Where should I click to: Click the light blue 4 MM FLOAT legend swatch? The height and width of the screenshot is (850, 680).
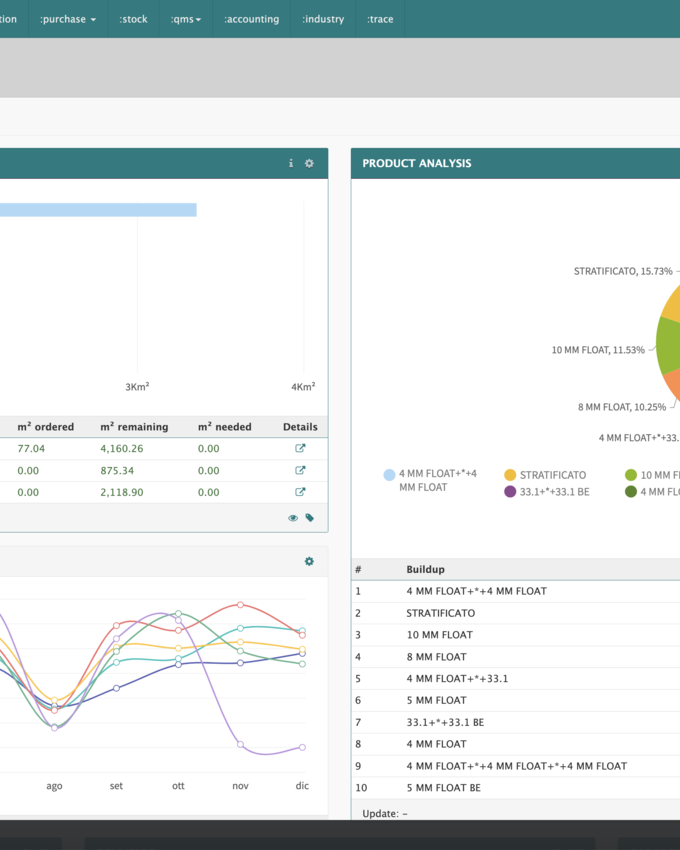pyautogui.click(x=389, y=475)
